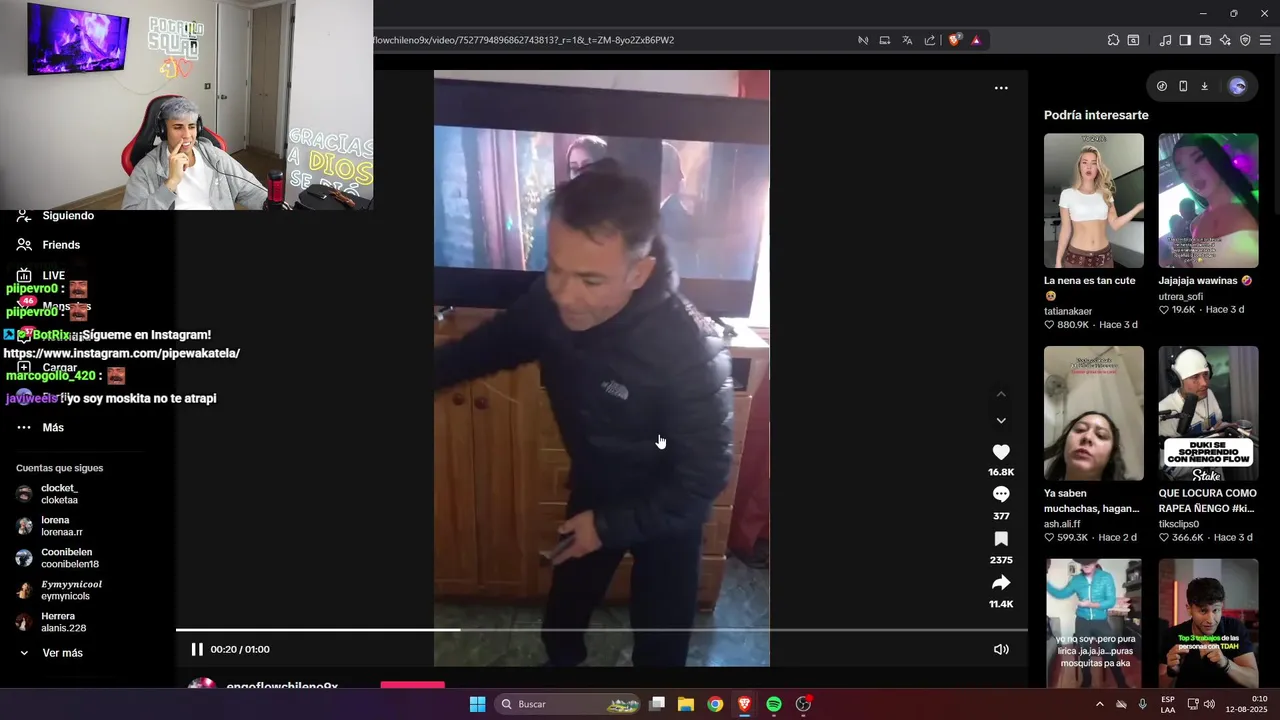The image size is (1280, 720).
Task: Seek on the video progress bar
Action: tap(601, 630)
